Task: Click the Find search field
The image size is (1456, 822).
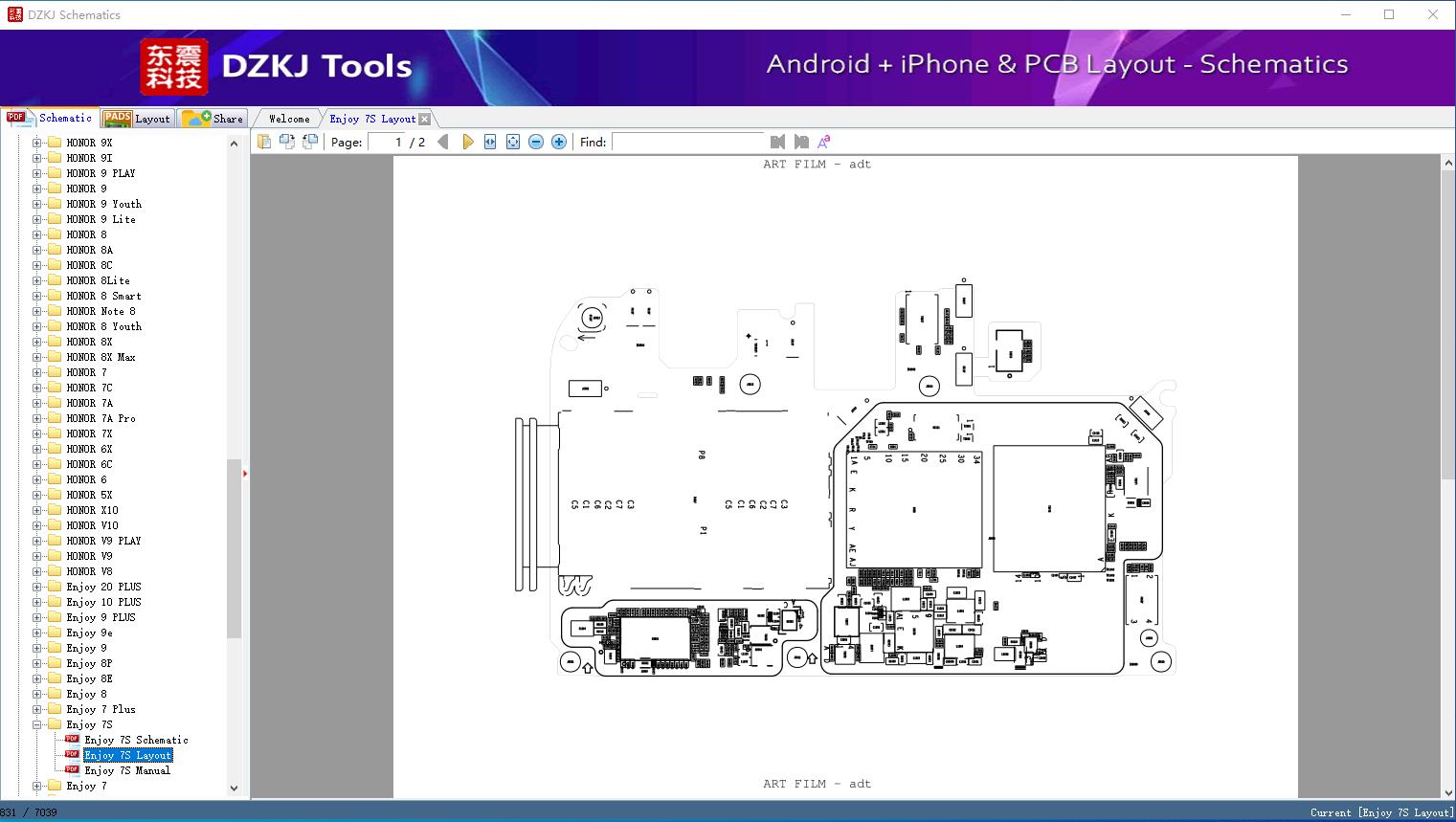Action: click(x=688, y=142)
